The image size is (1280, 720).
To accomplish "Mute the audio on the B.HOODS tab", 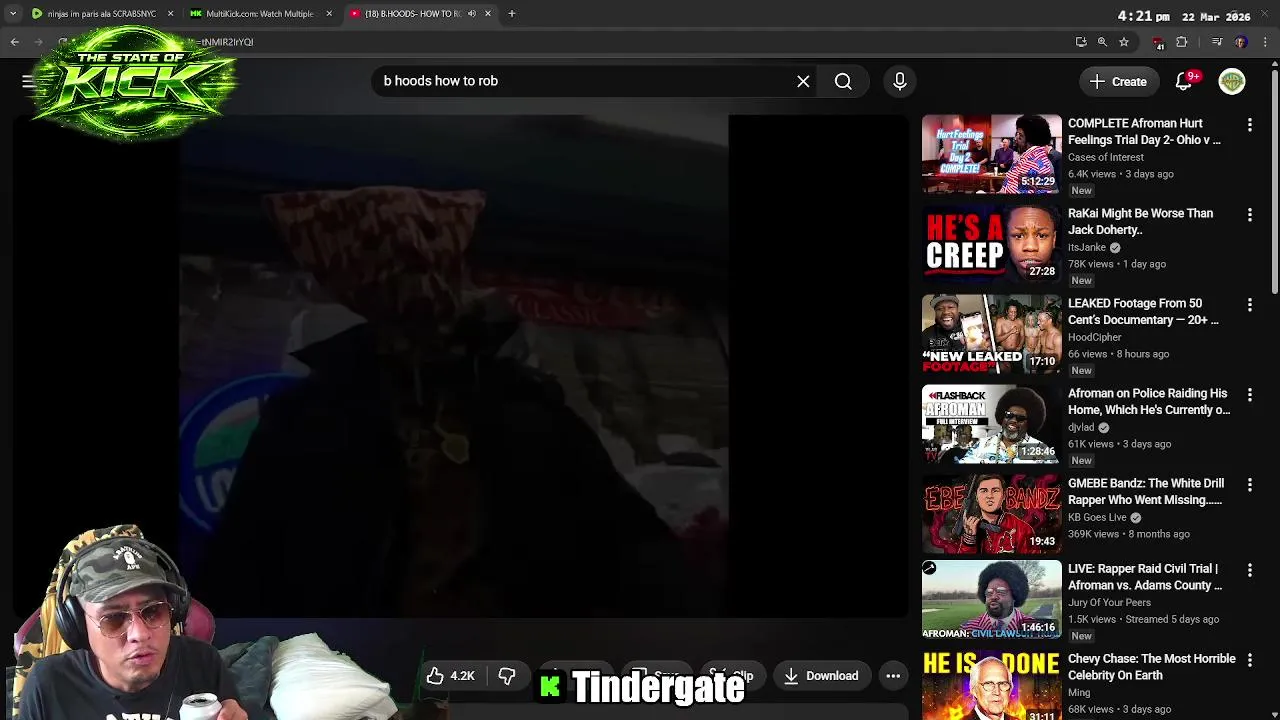I will tap(471, 14).
